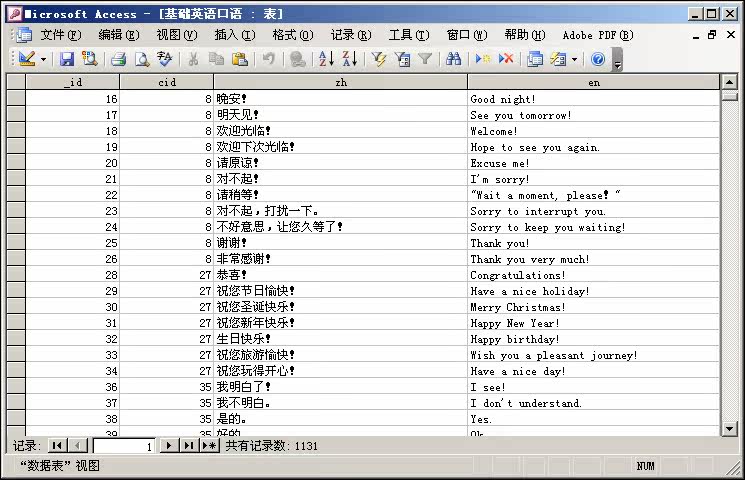
Task: Open Print Preview from the toolbar
Action: (142, 59)
